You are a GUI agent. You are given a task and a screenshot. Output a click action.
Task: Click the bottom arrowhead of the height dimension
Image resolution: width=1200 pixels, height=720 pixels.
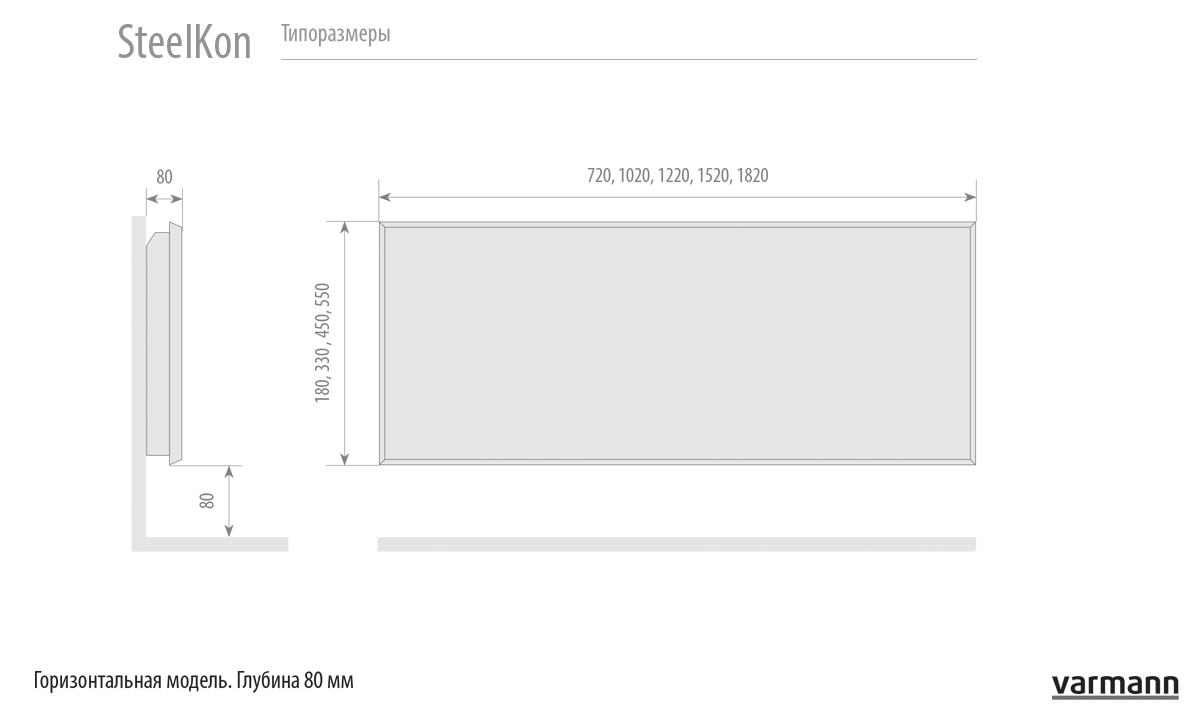tap(345, 458)
